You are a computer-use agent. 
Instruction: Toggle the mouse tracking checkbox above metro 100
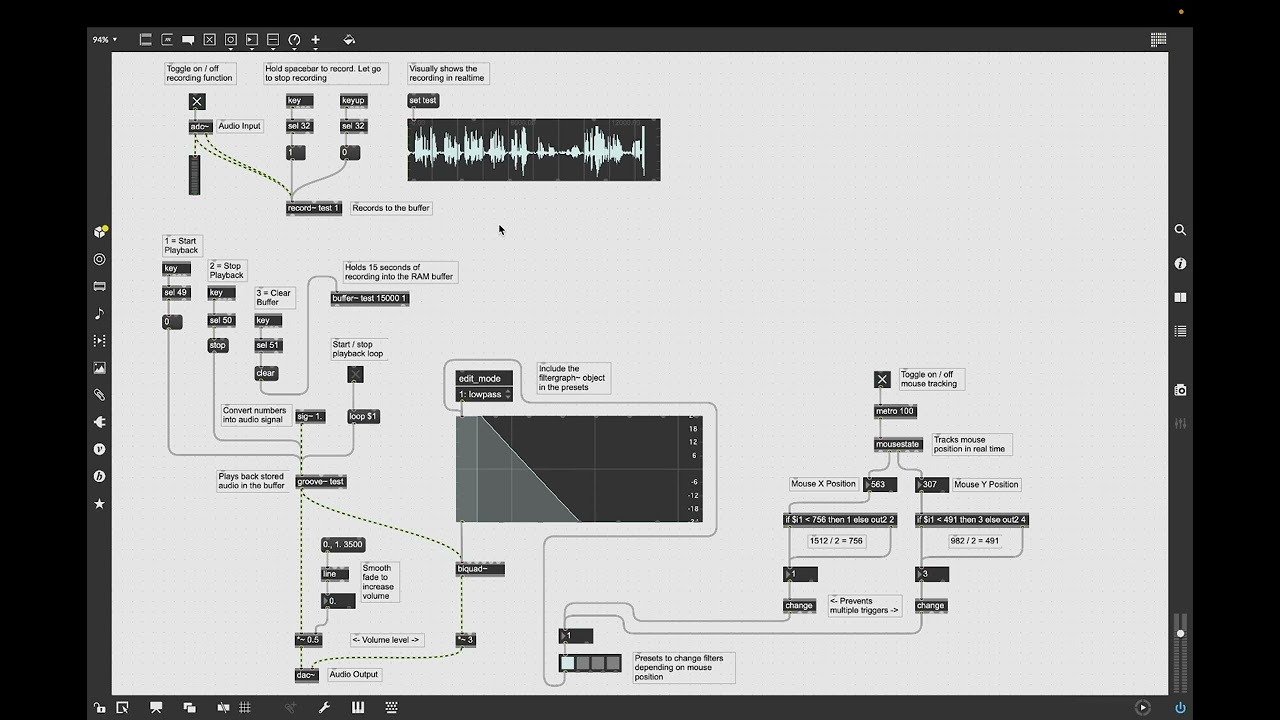pyautogui.click(x=881, y=379)
